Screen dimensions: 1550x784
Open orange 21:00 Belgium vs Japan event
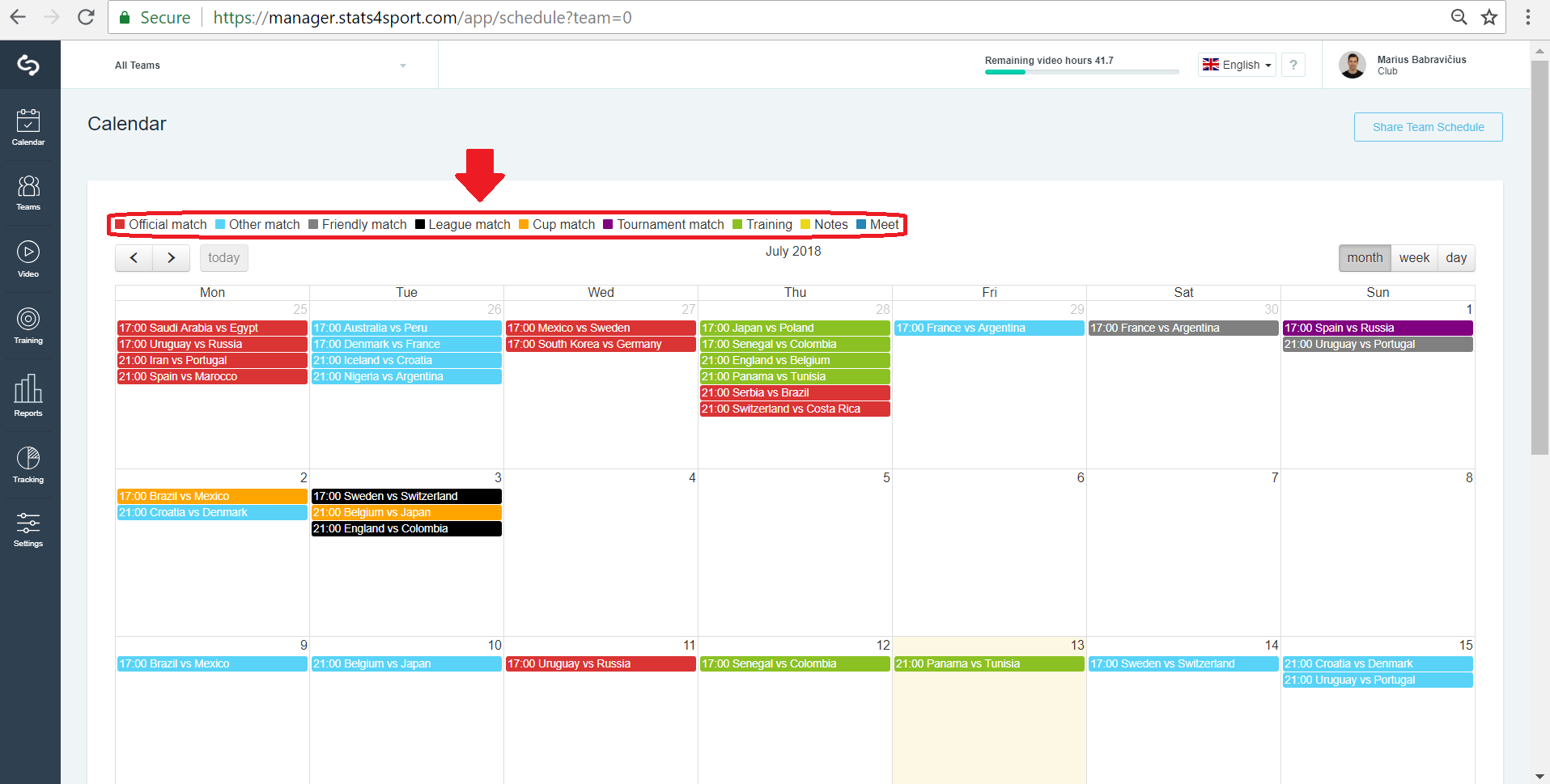tap(406, 512)
